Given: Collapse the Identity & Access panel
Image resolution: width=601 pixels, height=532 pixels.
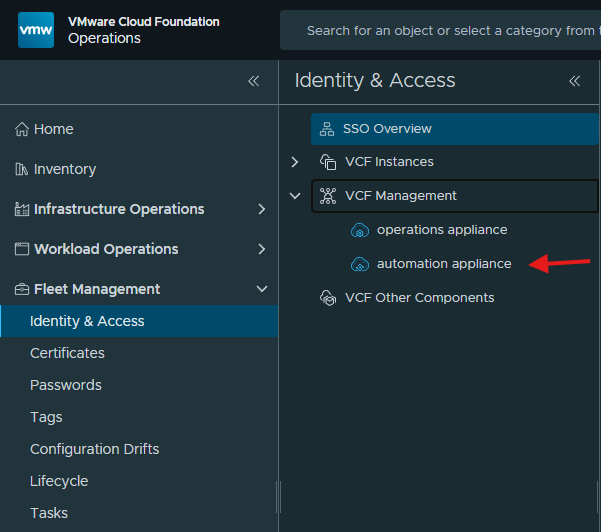Looking at the screenshot, I should (575, 81).
